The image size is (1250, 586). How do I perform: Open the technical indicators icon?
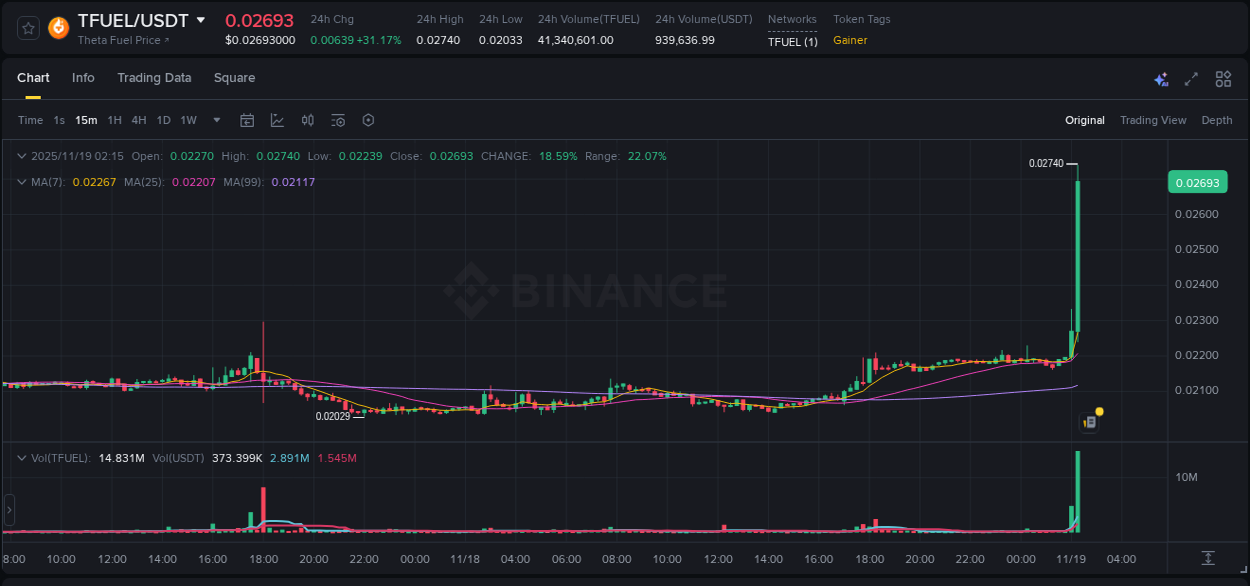click(307, 120)
